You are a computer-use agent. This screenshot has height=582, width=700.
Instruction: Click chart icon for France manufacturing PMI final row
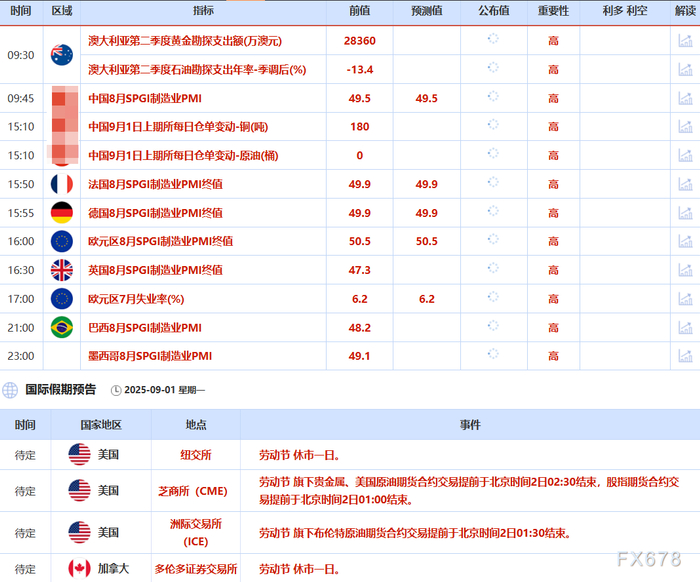point(685,184)
